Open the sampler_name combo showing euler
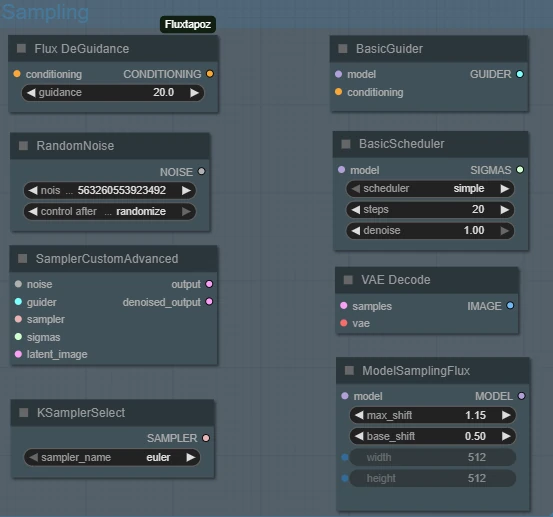Screen dimensions: 553x517 tap(112, 457)
